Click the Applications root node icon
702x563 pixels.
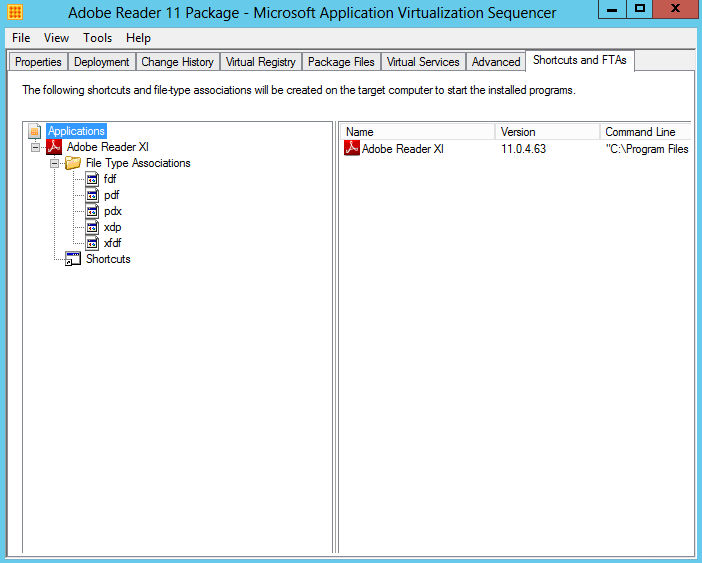[35, 131]
